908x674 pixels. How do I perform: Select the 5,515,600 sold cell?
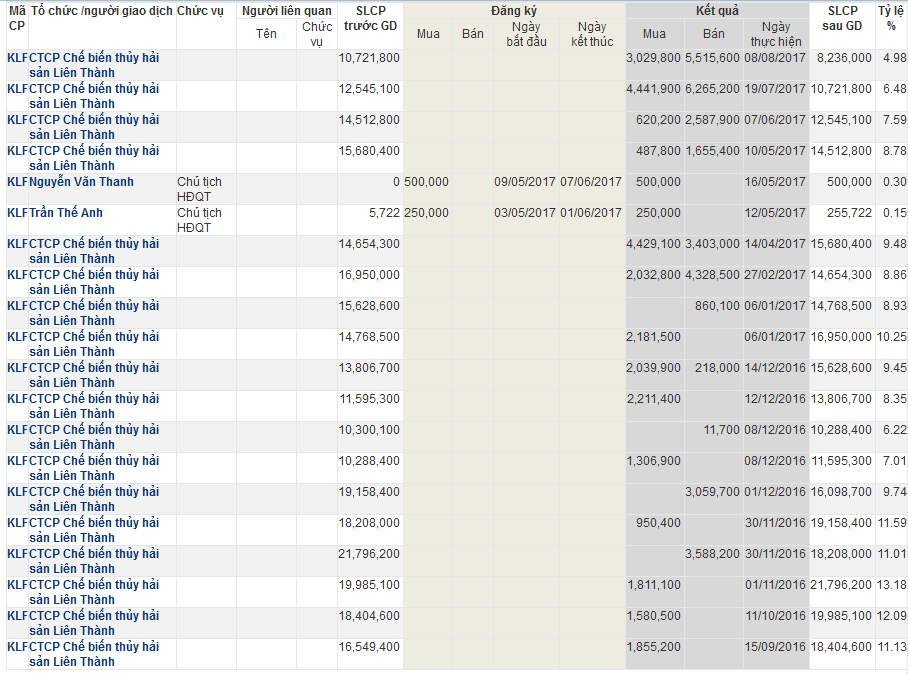(x=712, y=58)
